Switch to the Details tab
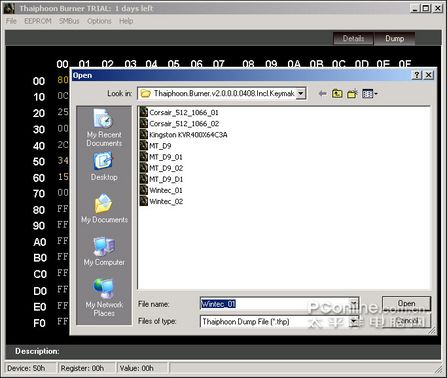The width and height of the screenshot is (447, 378). coord(354,38)
